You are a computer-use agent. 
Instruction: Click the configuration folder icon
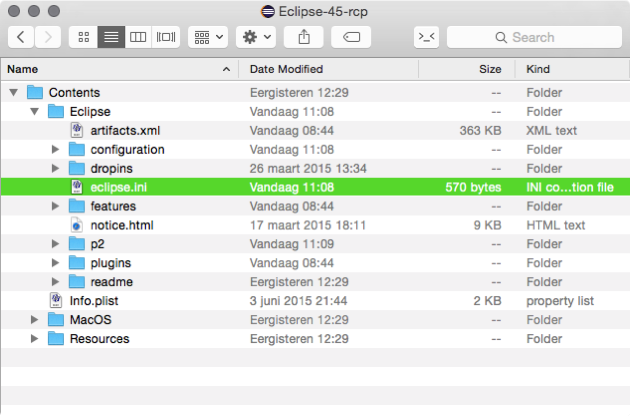click(77, 149)
